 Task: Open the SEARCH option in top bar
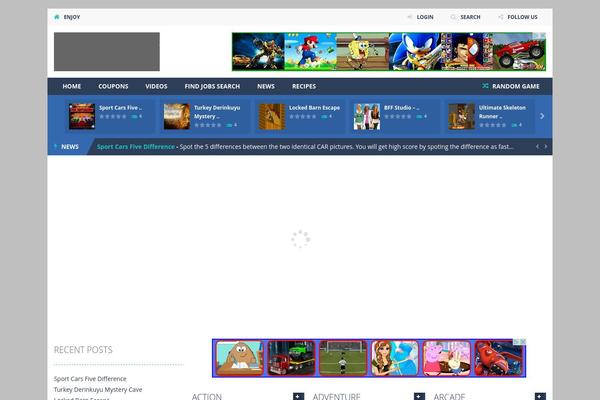[x=470, y=17]
